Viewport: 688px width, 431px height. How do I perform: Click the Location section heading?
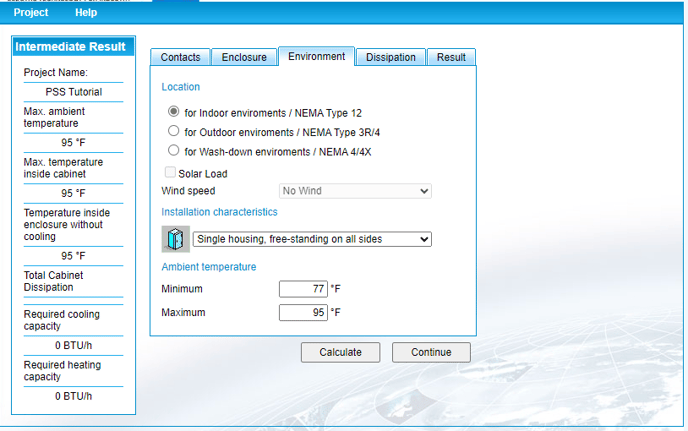[181, 87]
